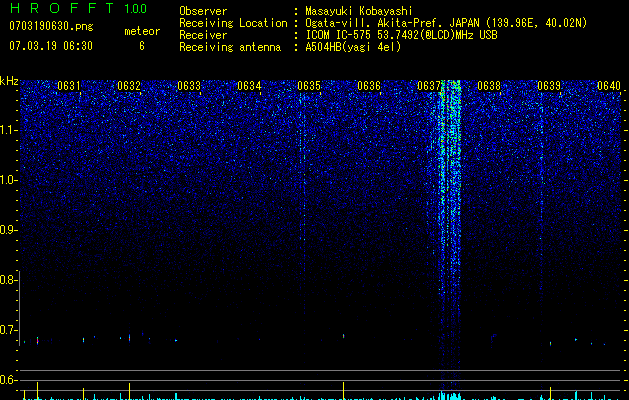Click the 0639 time marker
Viewport: 629px width, 400px height.
(x=549, y=86)
